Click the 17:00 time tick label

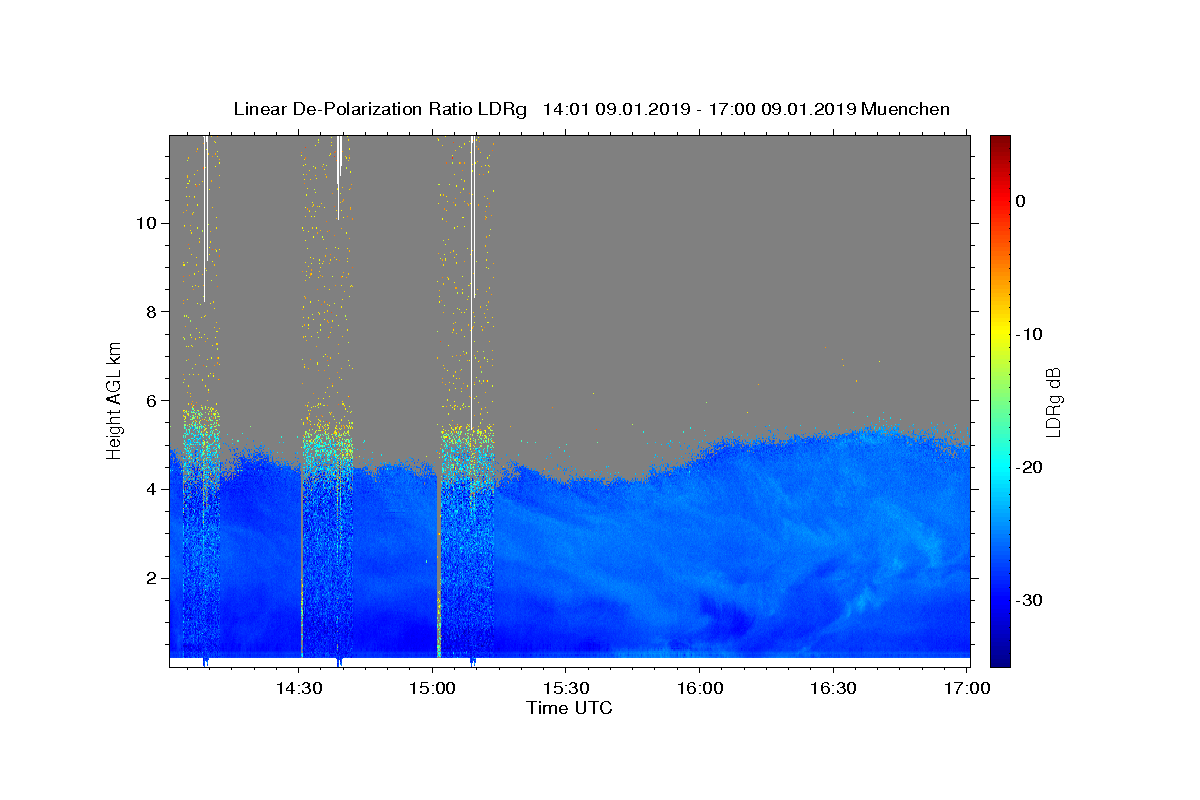pos(967,689)
